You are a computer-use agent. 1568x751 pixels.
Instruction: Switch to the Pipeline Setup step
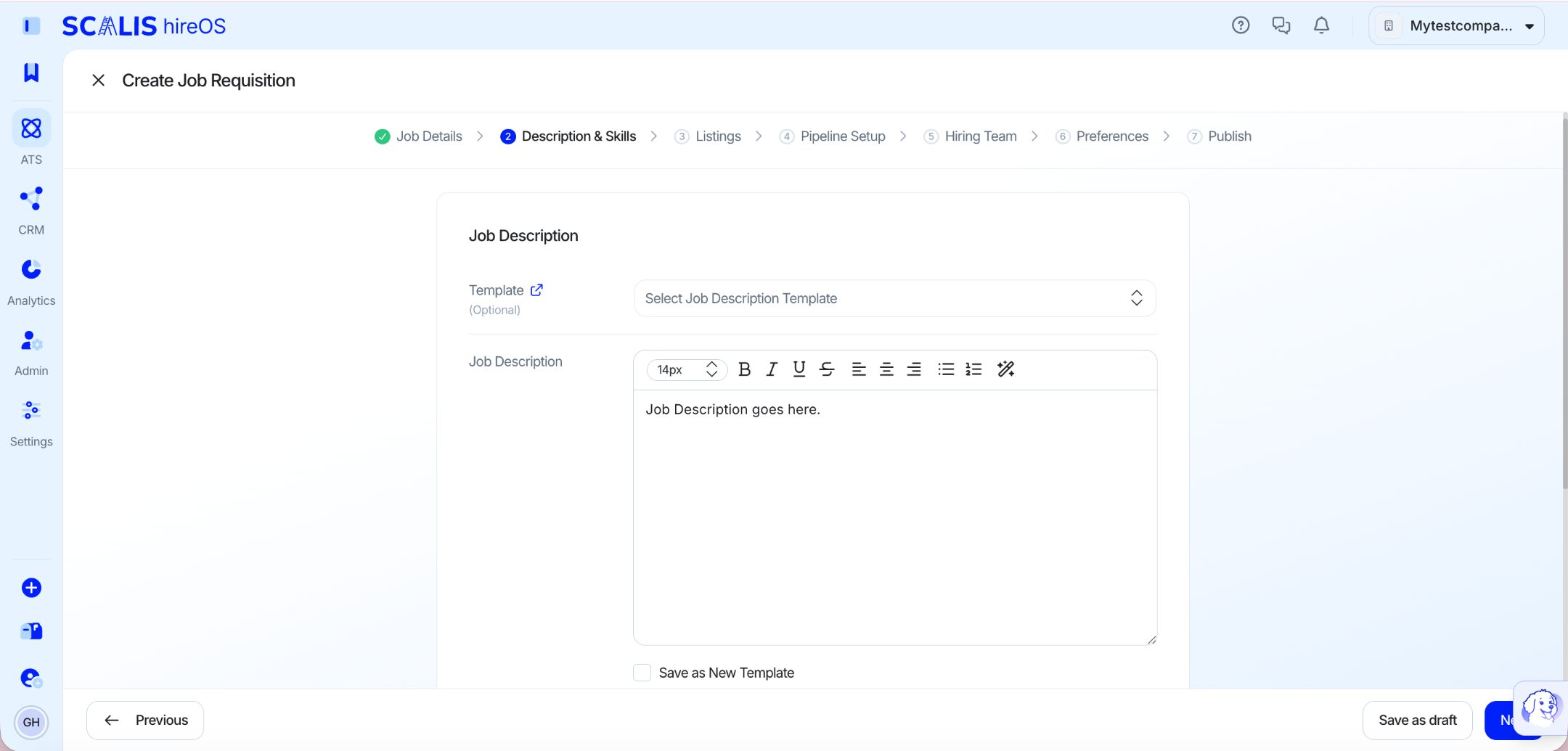click(x=833, y=136)
